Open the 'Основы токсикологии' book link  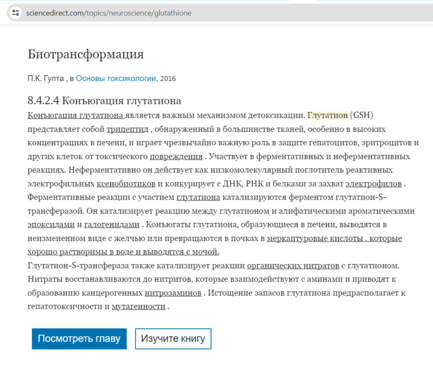coord(116,78)
